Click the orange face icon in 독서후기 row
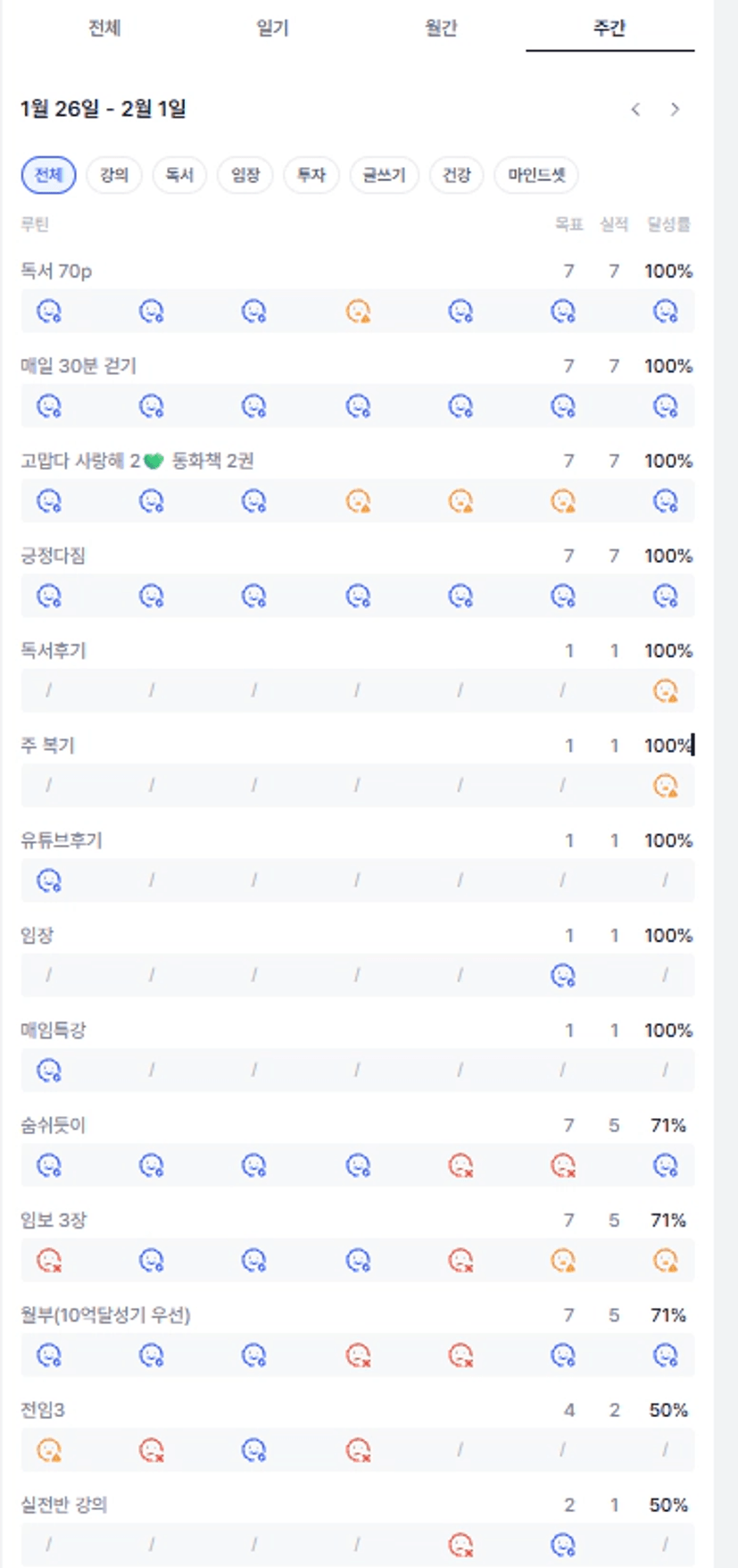Image resolution: width=738 pixels, height=1568 pixels. pos(666,691)
